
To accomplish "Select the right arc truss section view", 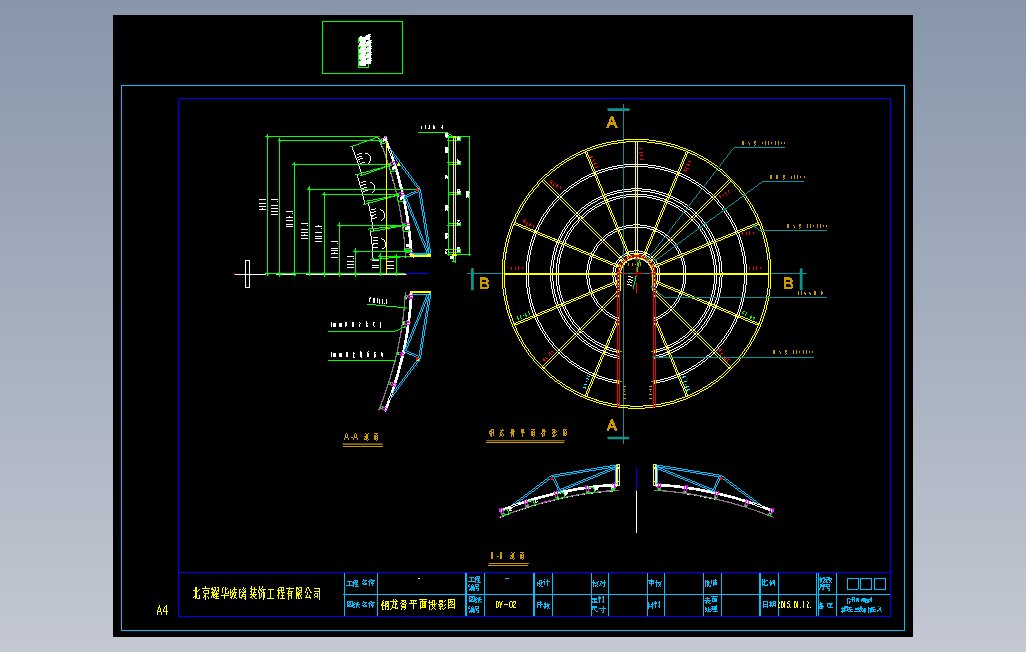I will coord(713,491).
